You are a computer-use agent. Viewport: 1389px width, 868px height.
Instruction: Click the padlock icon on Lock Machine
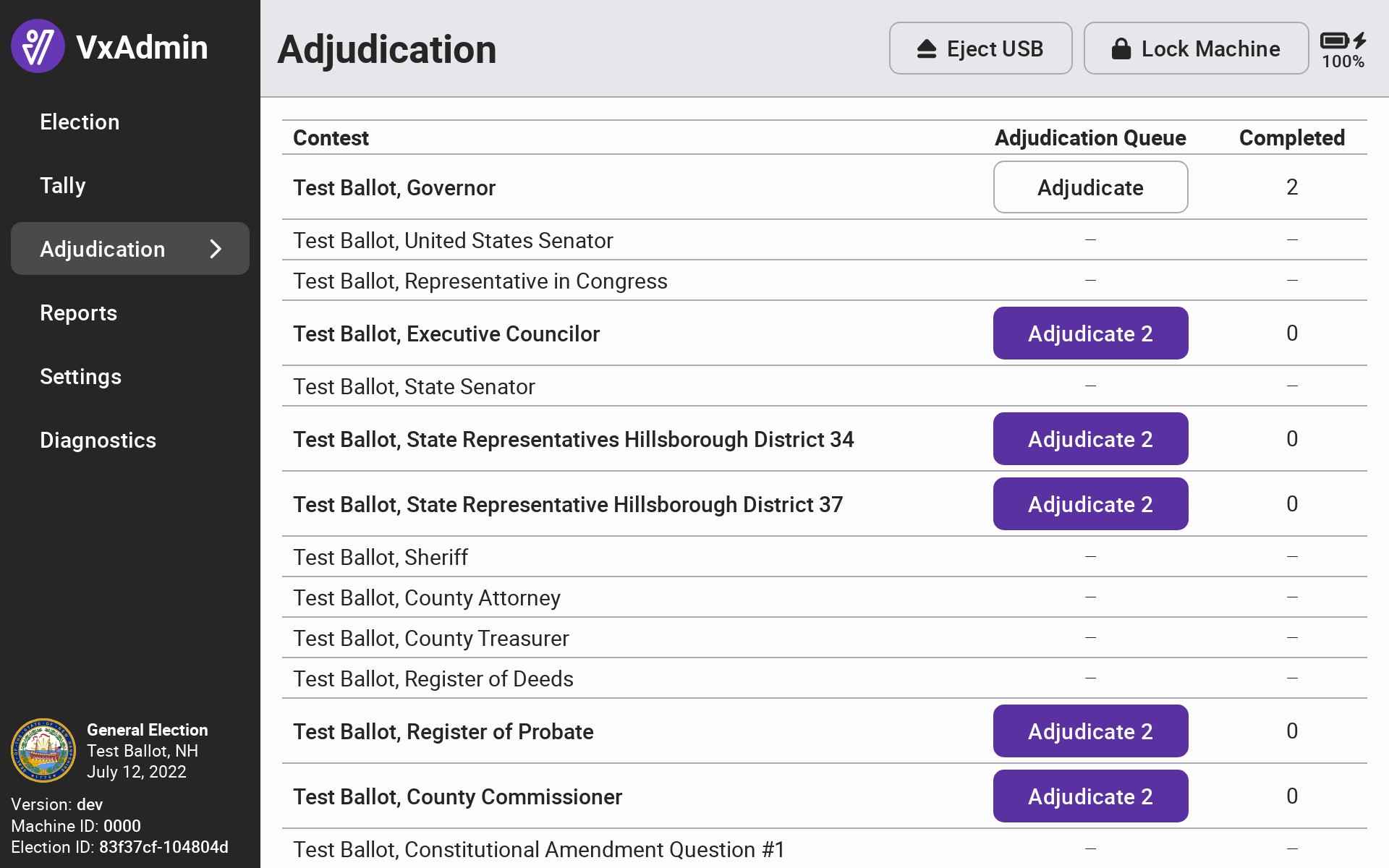[1121, 49]
